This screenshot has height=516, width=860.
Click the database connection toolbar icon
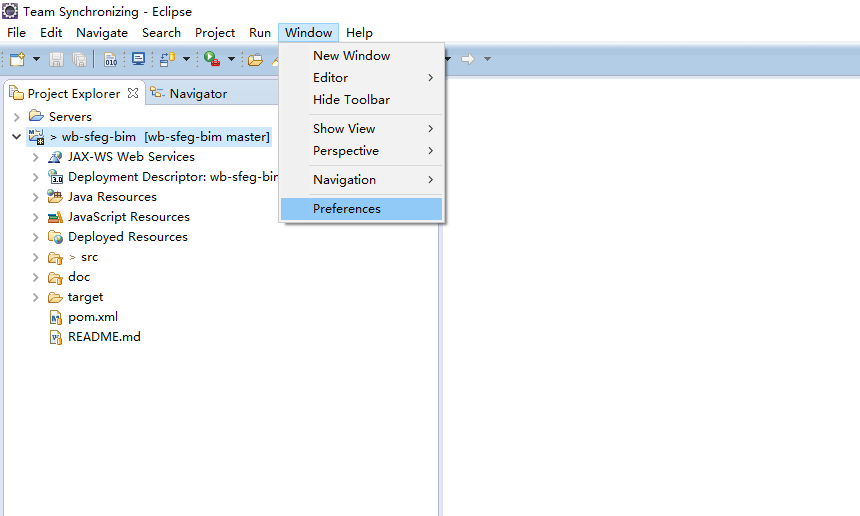(167, 59)
